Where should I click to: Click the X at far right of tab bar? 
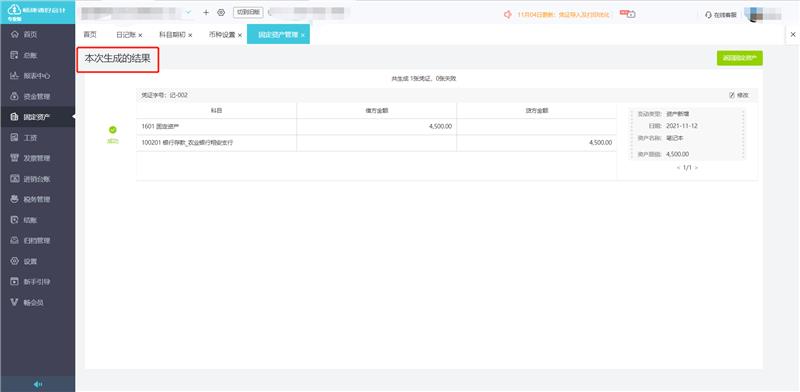click(792, 34)
